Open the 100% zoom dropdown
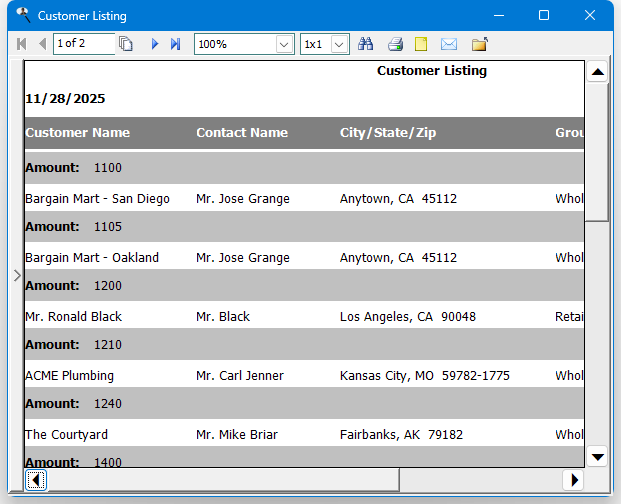 click(x=284, y=44)
